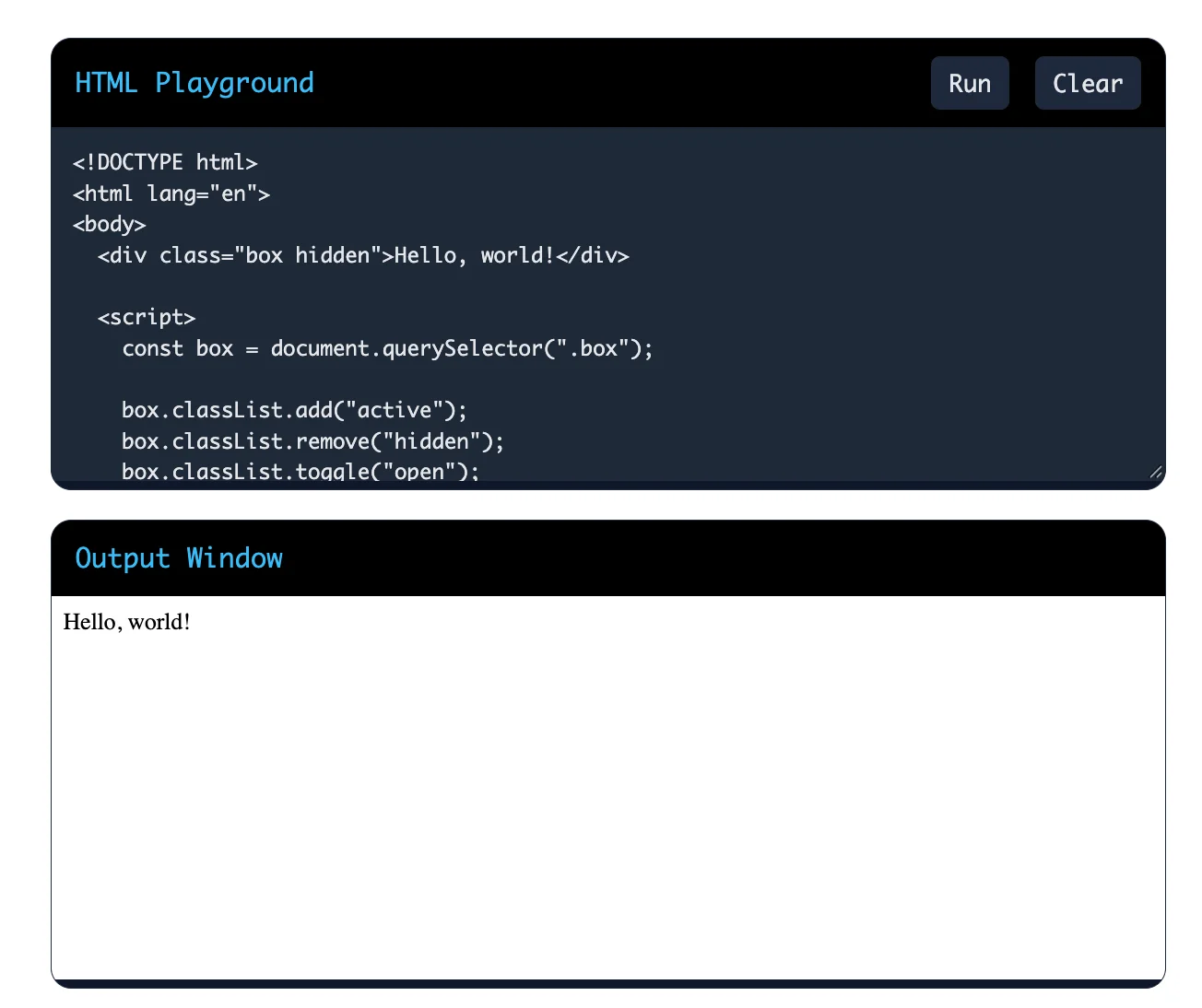
Task: Place cursor on the '<!DOCTYPE html>' line
Action: 165,162
